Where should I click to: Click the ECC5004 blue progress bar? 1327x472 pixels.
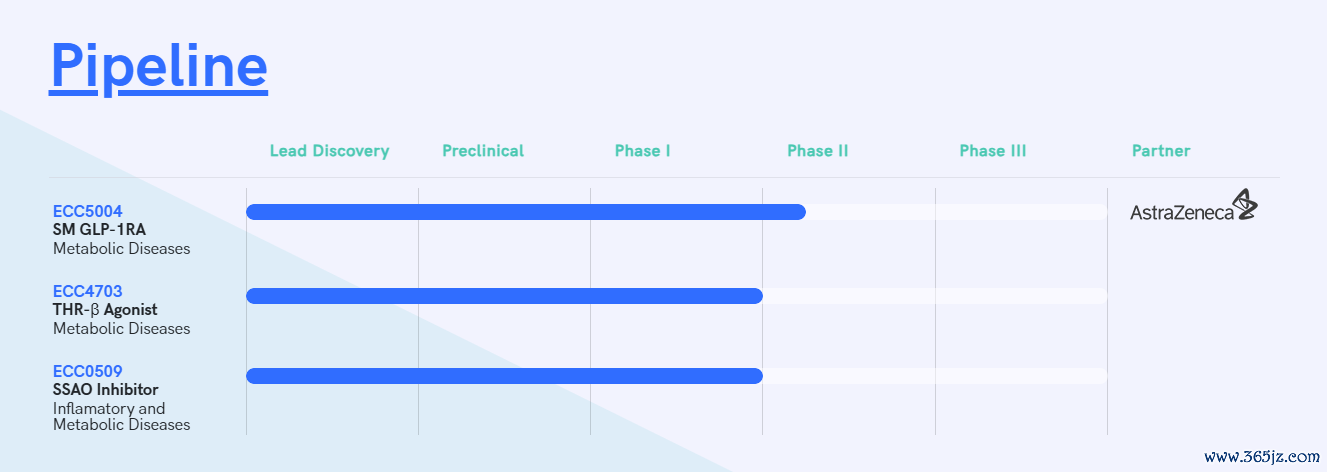click(x=526, y=212)
